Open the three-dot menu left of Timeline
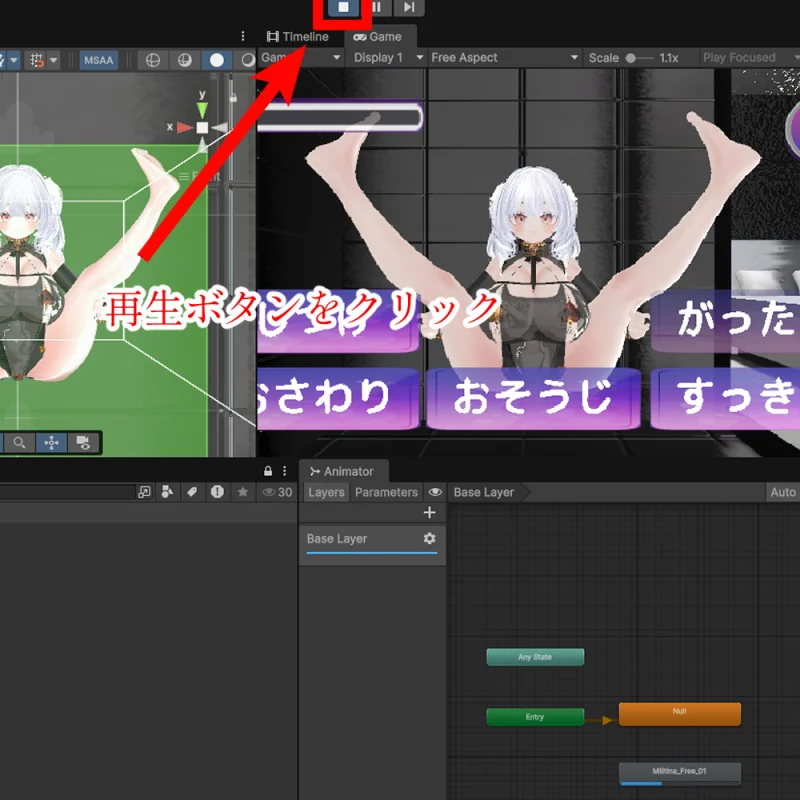This screenshot has height=800, width=800. 243,36
